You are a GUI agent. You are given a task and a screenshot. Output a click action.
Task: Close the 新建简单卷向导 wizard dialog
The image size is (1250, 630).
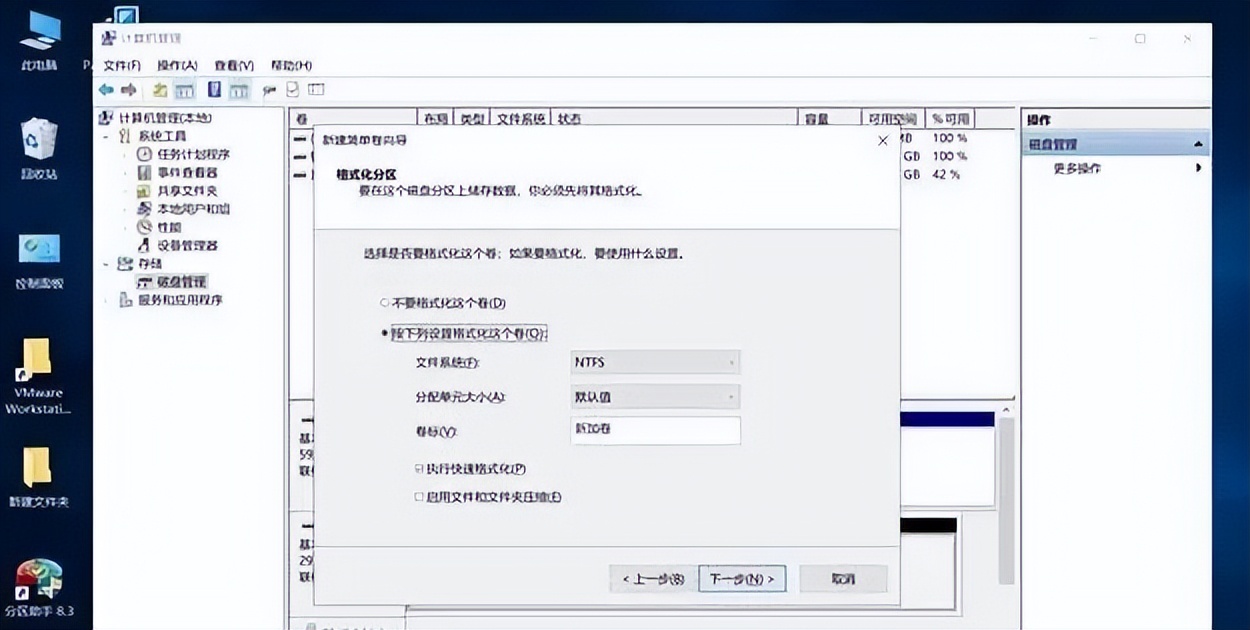click(882, 141)
